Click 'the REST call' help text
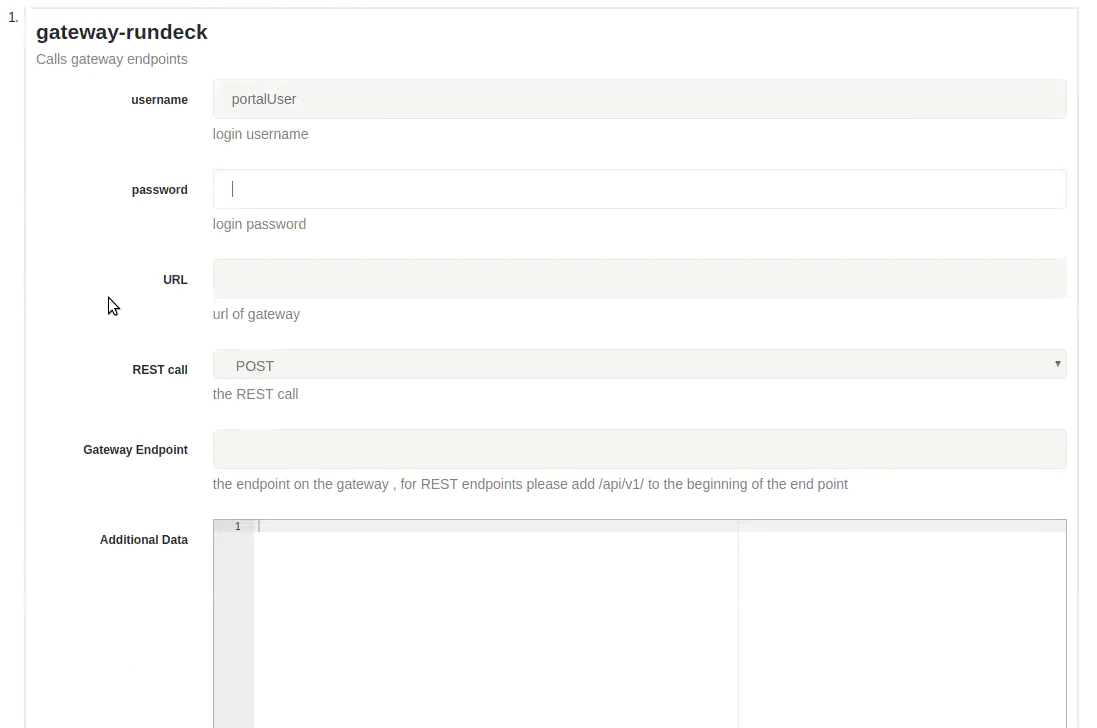The width and height of the screenshot is (1097, 728). (x=255, y=394)
